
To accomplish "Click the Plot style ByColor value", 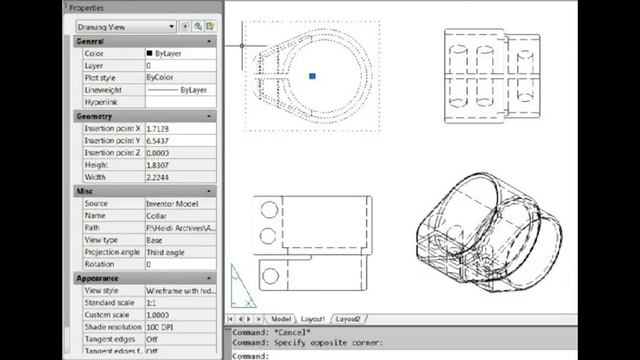I will click(x=181, y=78).
